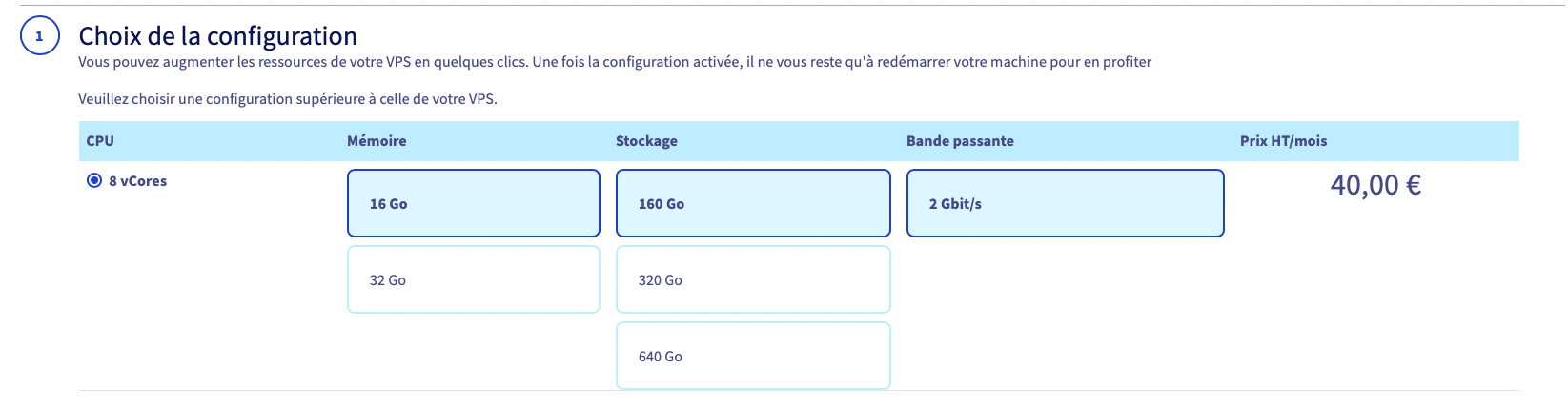Click the Prix HT/mois column header

[x=1283, y=141]
